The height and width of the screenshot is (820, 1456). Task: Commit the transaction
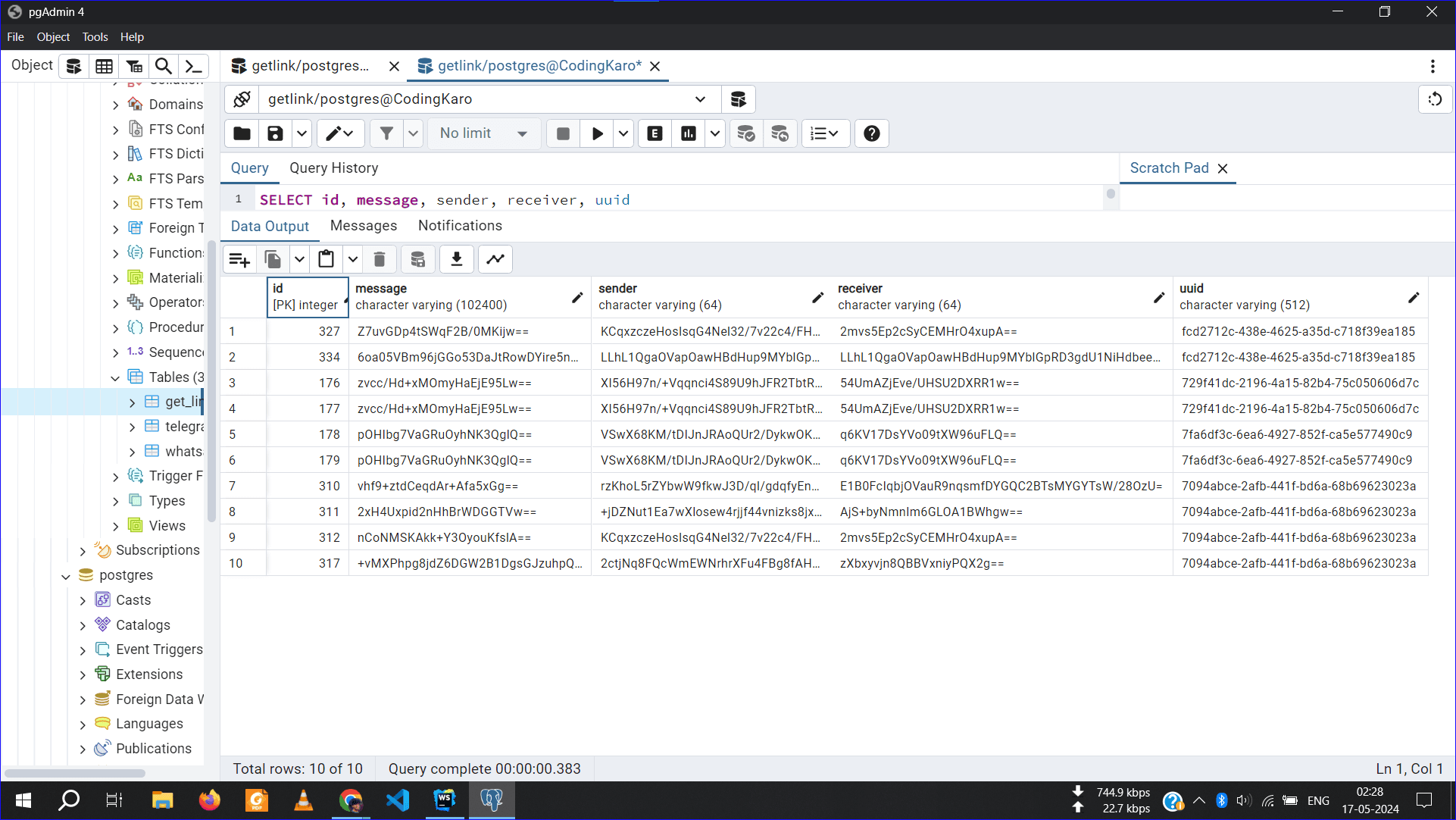click(746, 133)
